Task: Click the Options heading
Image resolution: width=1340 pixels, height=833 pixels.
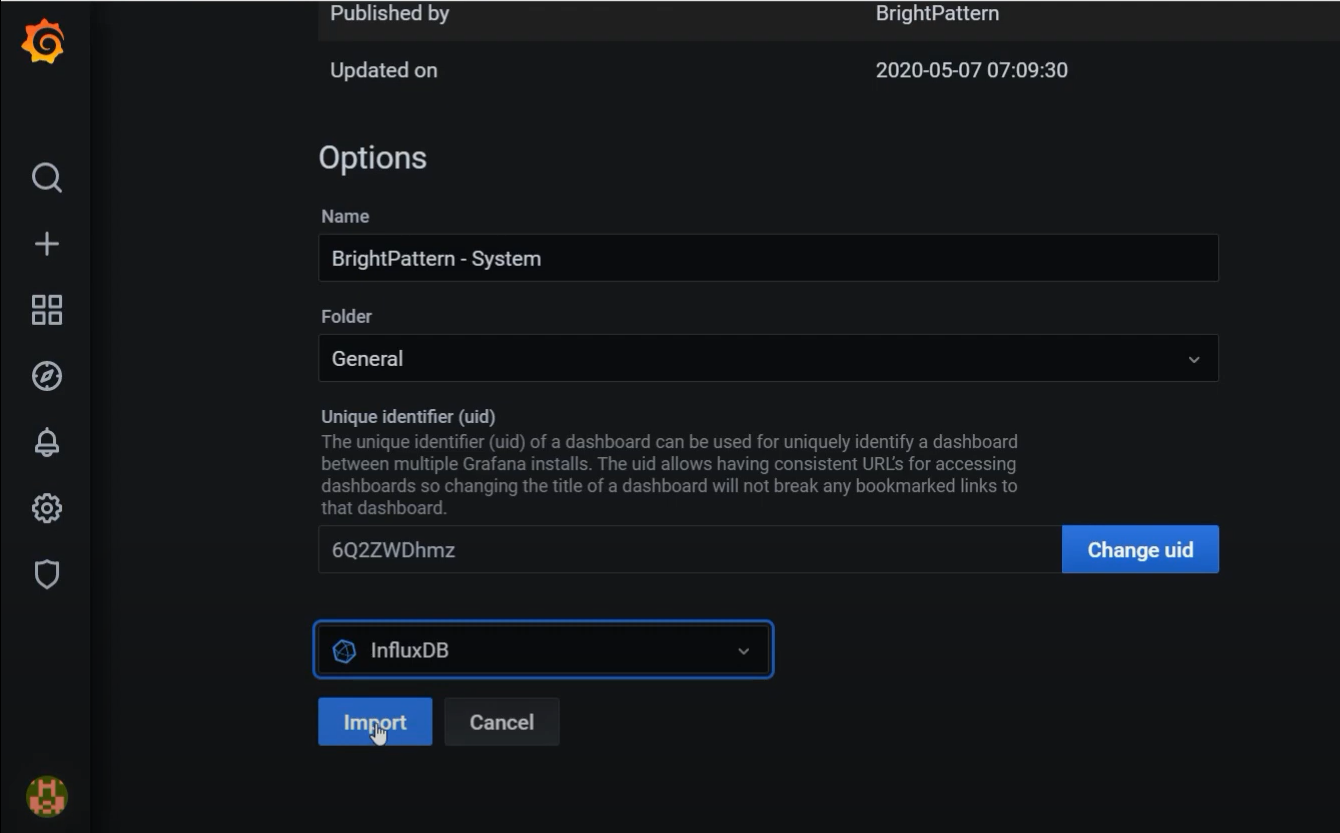Action: pyautogui.click(x=373, y=158)
